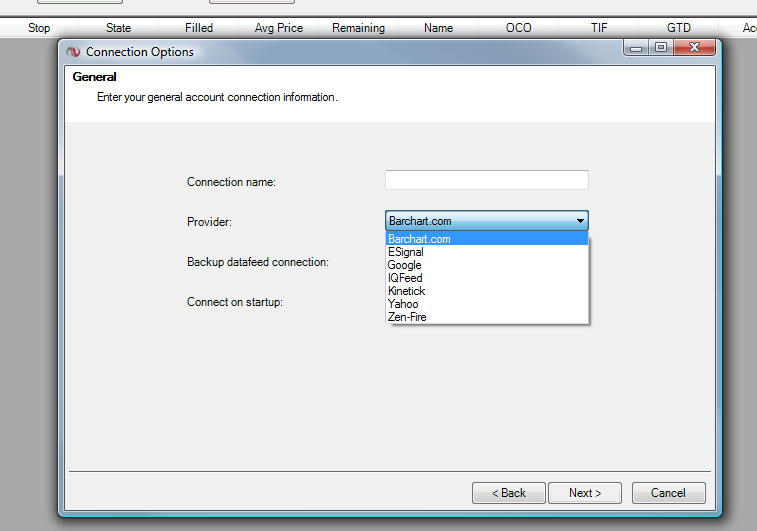Screen dimensions: 757x531
Task: Close the Connection Options window
Action: click(694, 48)
